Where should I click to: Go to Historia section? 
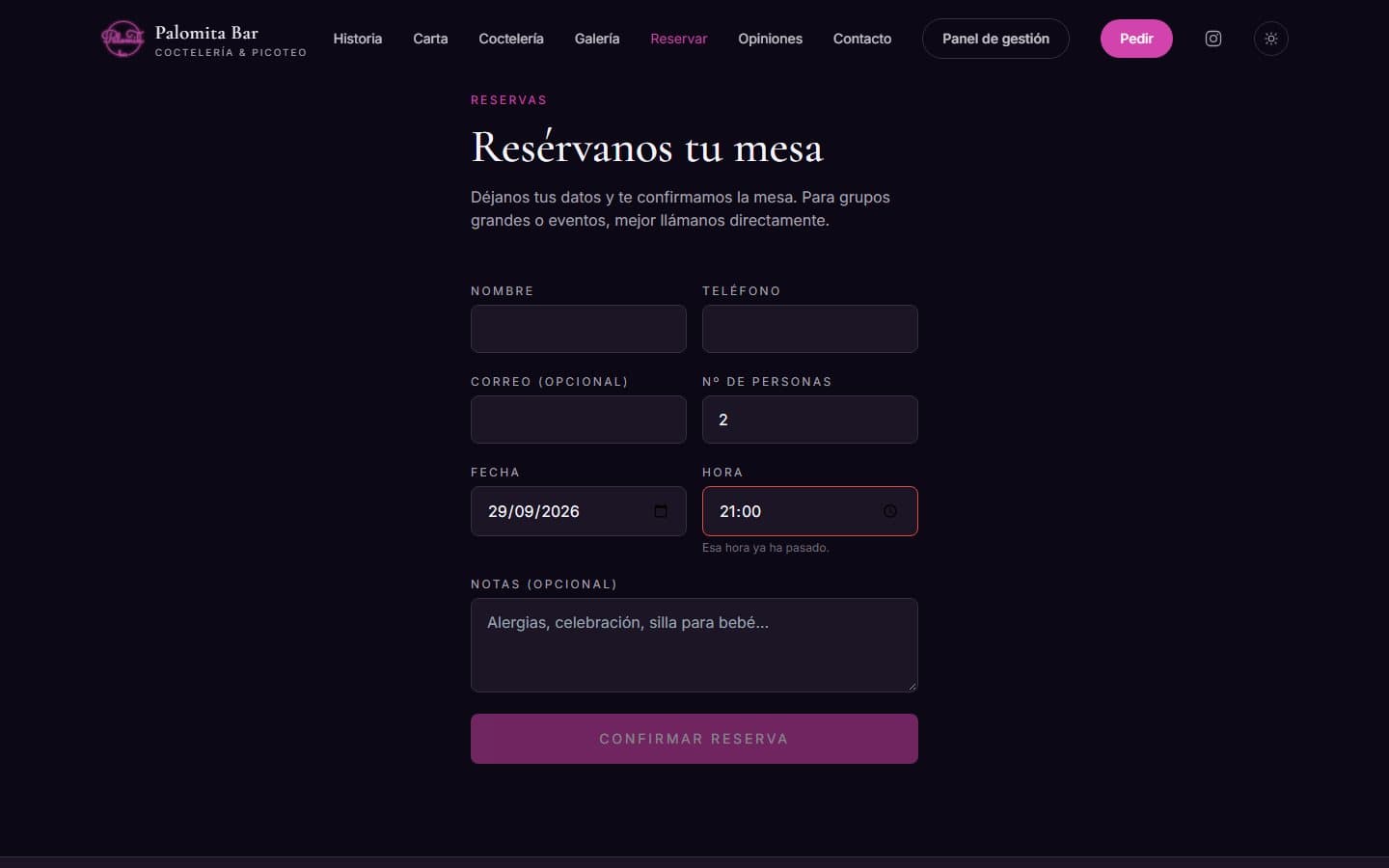point(358,39)
